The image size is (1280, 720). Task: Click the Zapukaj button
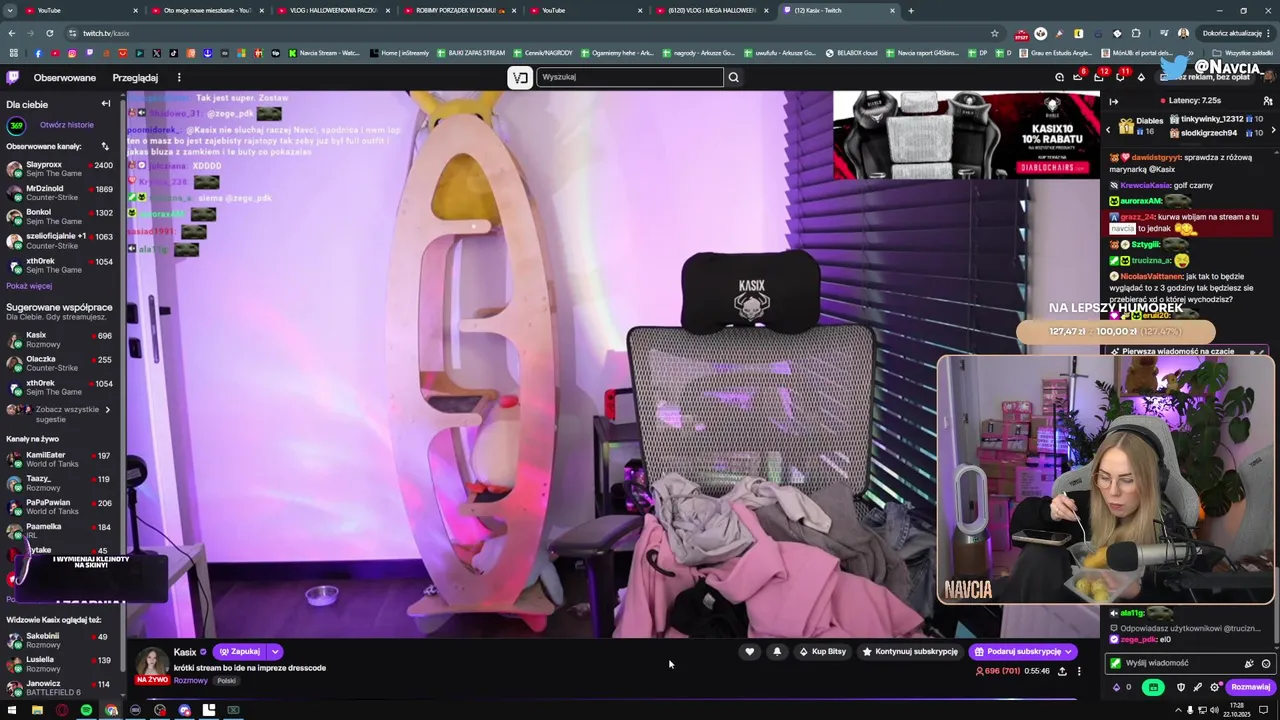pos(240,652)
